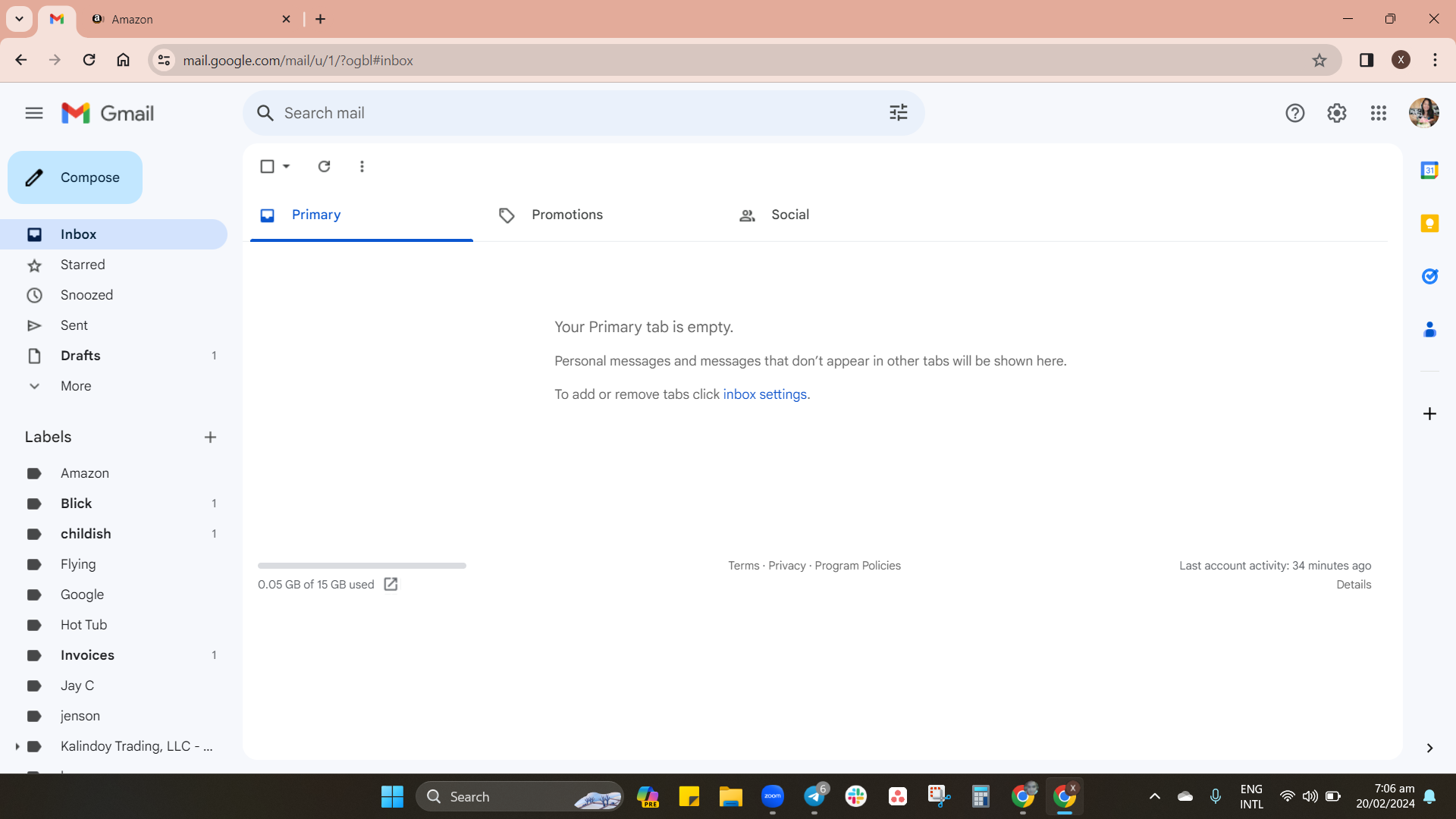This screenshot has width=1456, height=819.
Task: Open File Explorer from the taskbar
Action: [x=731, y=796]
